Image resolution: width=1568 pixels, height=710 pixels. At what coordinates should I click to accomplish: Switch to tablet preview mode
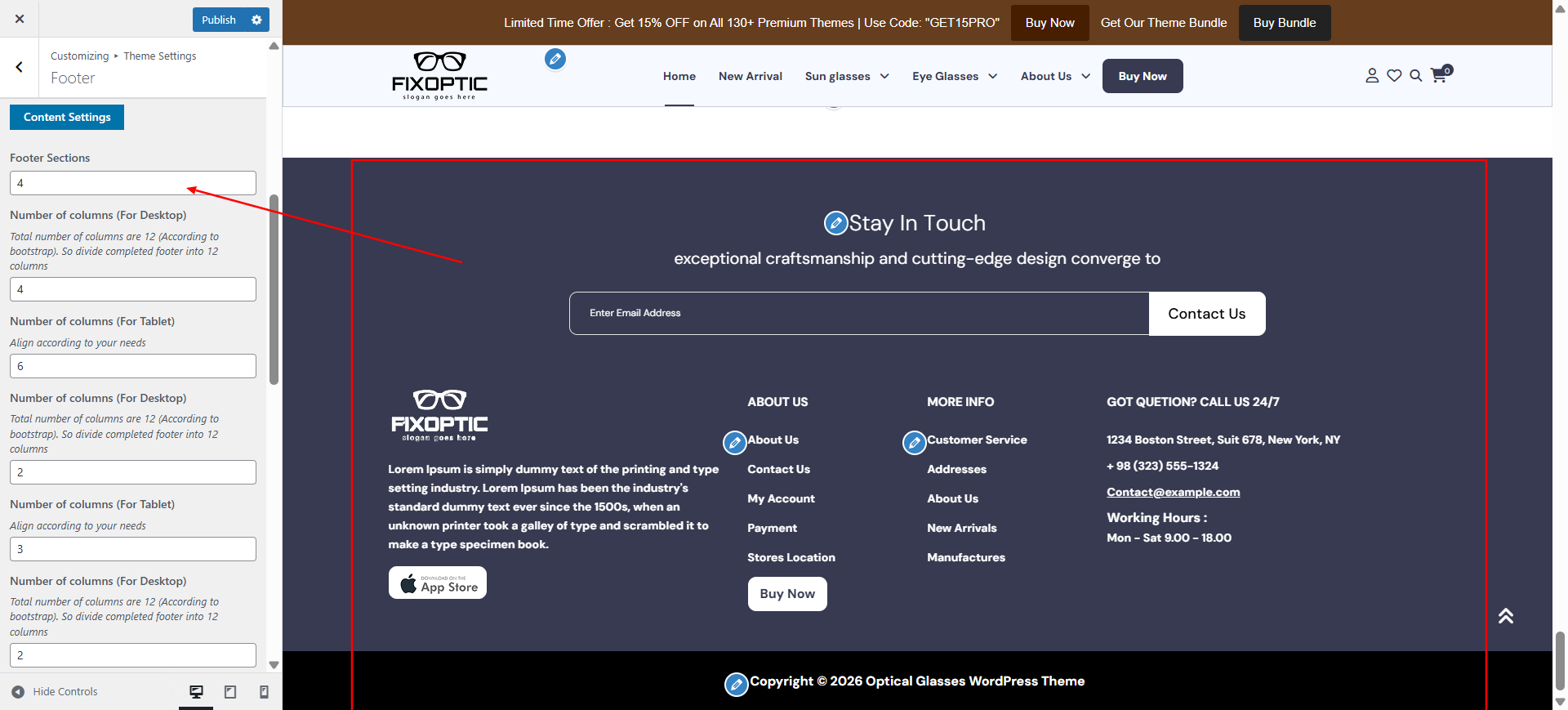pyautogui.click(x=230, y=692)
